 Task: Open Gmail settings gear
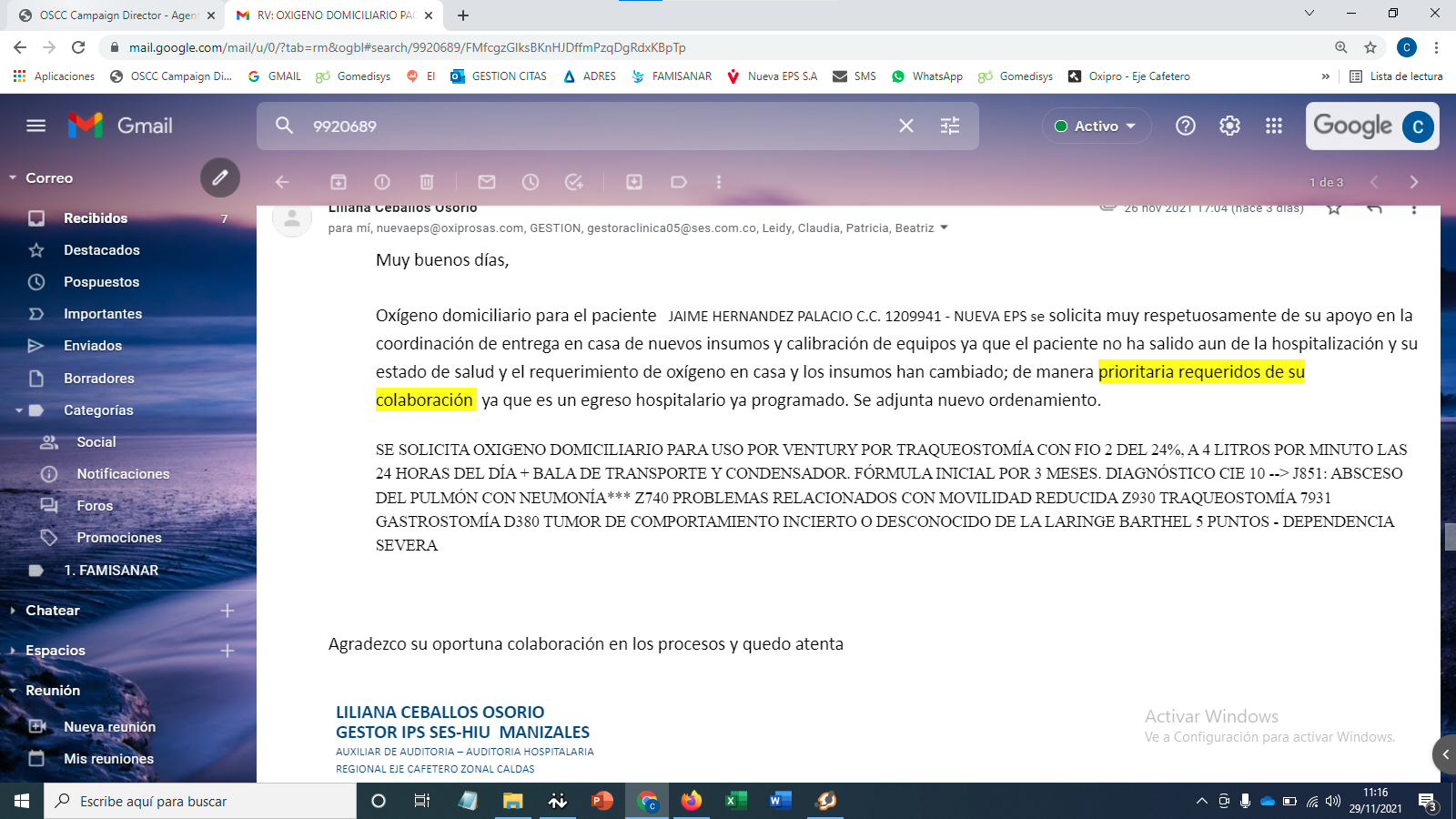(x=1229, y=126)
